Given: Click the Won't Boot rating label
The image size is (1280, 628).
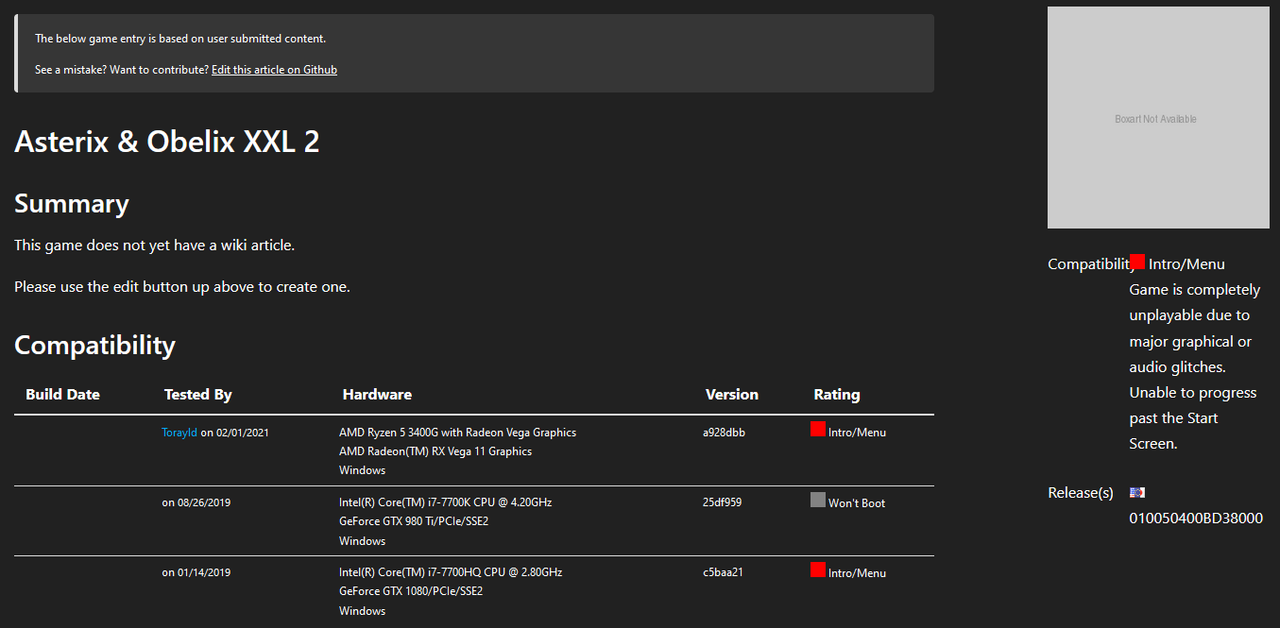Looking at the screenshot, I should coord(857,503).
